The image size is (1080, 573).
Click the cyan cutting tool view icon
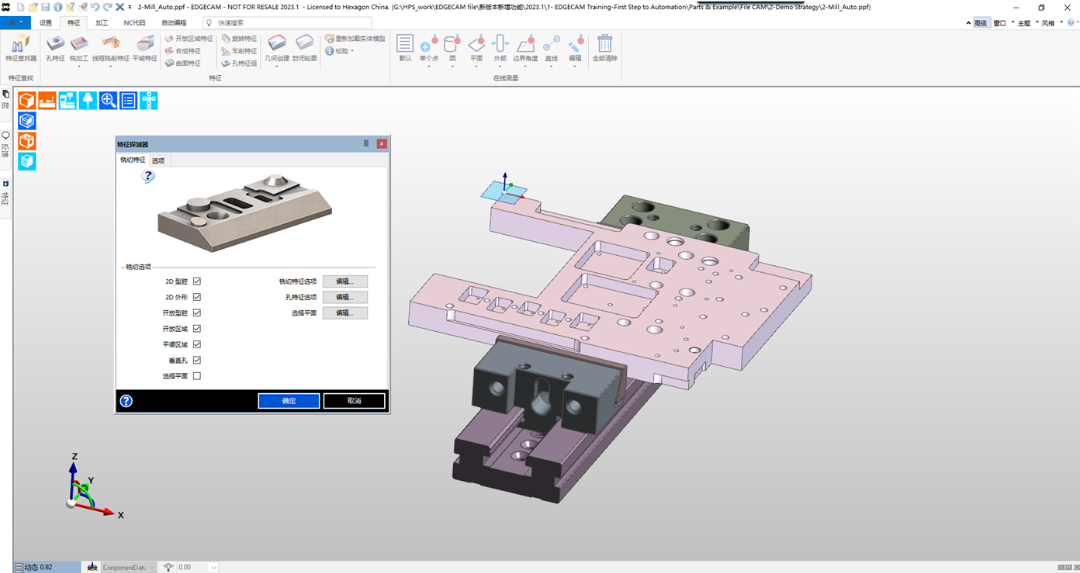coord(87,101)
